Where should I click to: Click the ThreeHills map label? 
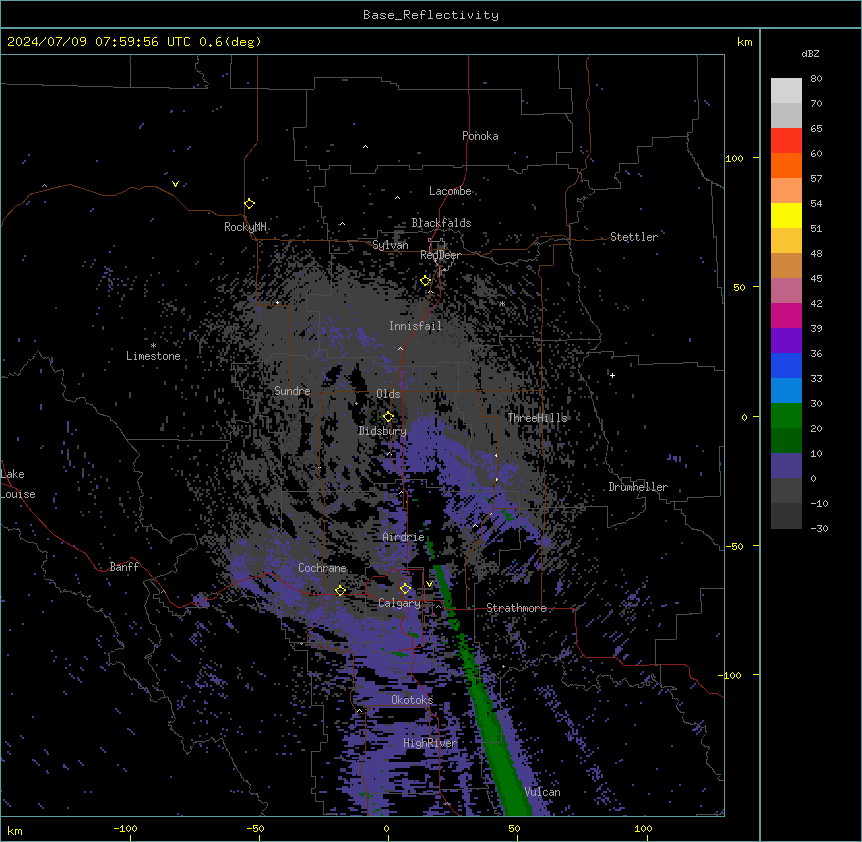[x=537, y=418]
